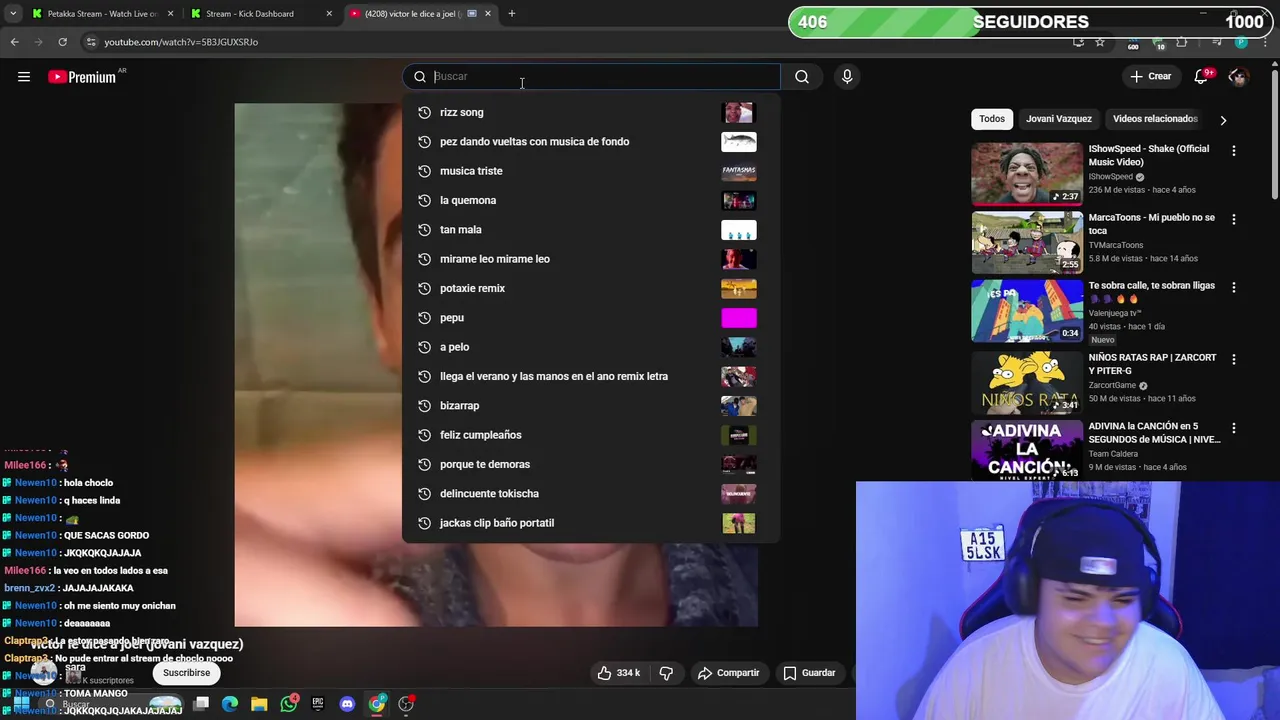The height and width of the screenshot is (720, 1280).
Task: Open Chrome extensions puzzle icon
Action: pyautogui.click(x=1181, y=42)
